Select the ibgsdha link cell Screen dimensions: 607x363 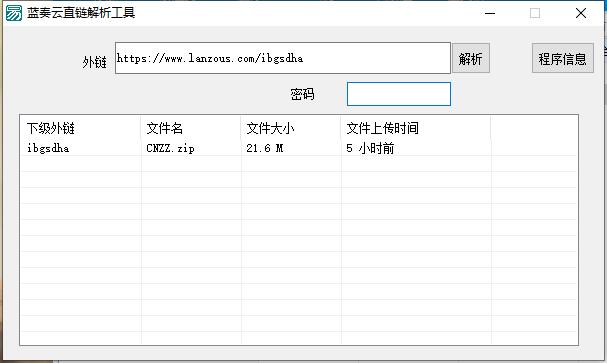48,148
